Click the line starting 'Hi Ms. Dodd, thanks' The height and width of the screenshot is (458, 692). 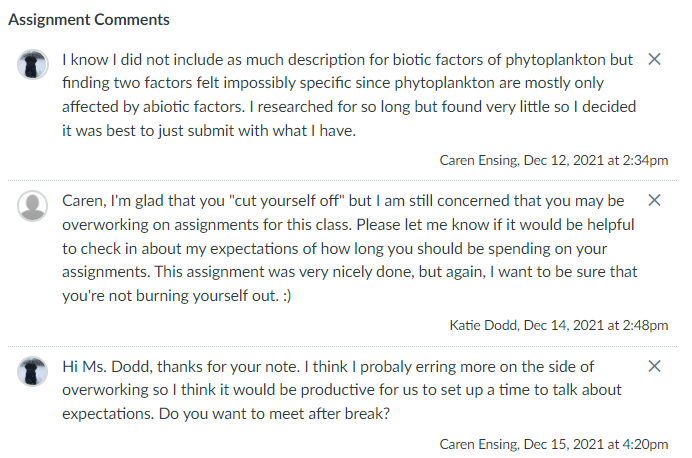pyautogui.click(x=328, y=367)
